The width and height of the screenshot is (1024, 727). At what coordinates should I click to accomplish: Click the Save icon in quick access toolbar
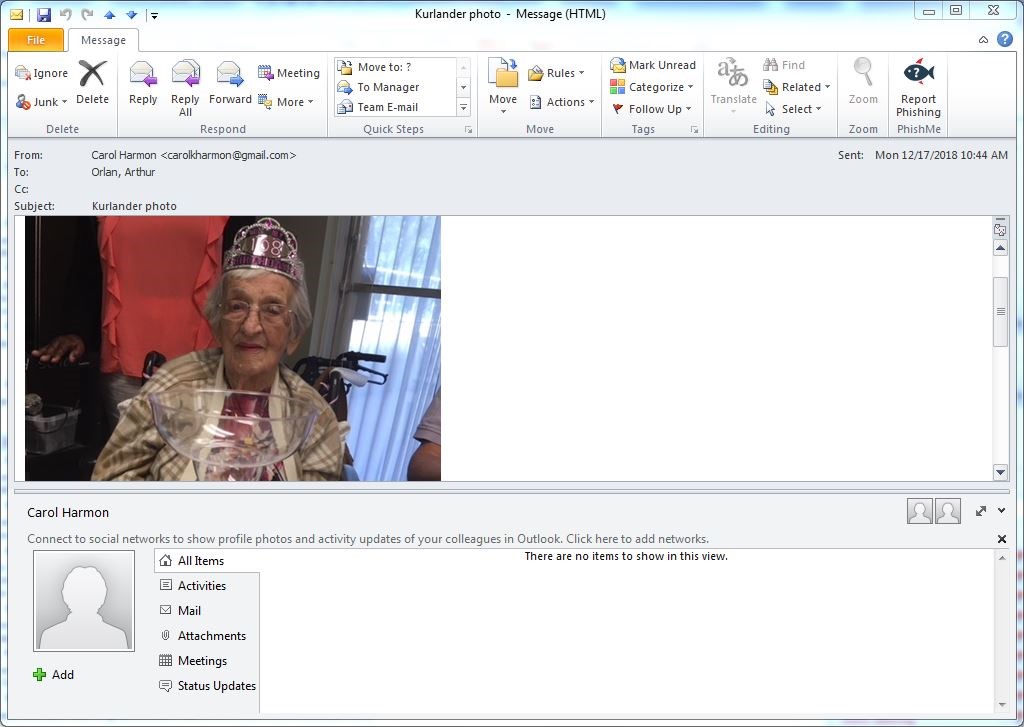(x=44, y=14)
